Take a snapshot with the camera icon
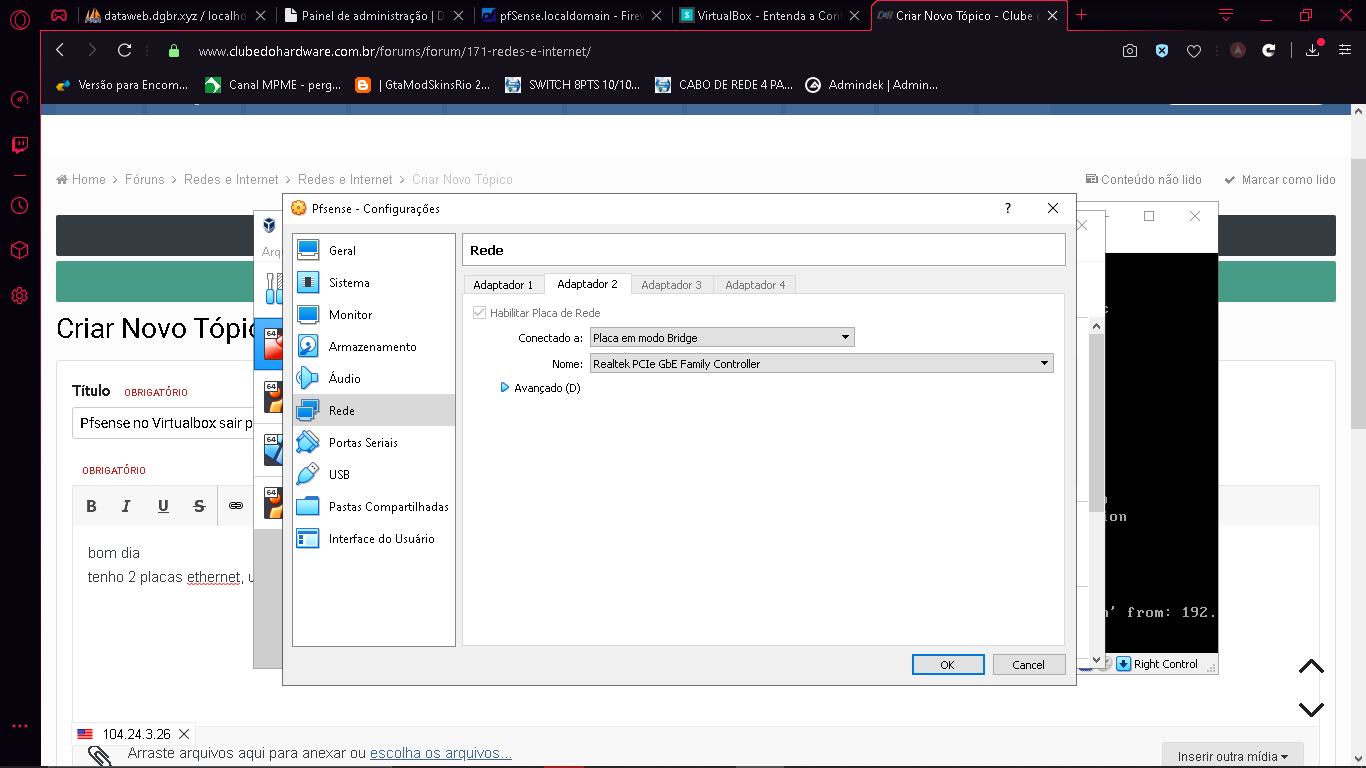This screenshot has width=1366, height=768. 1130,51
